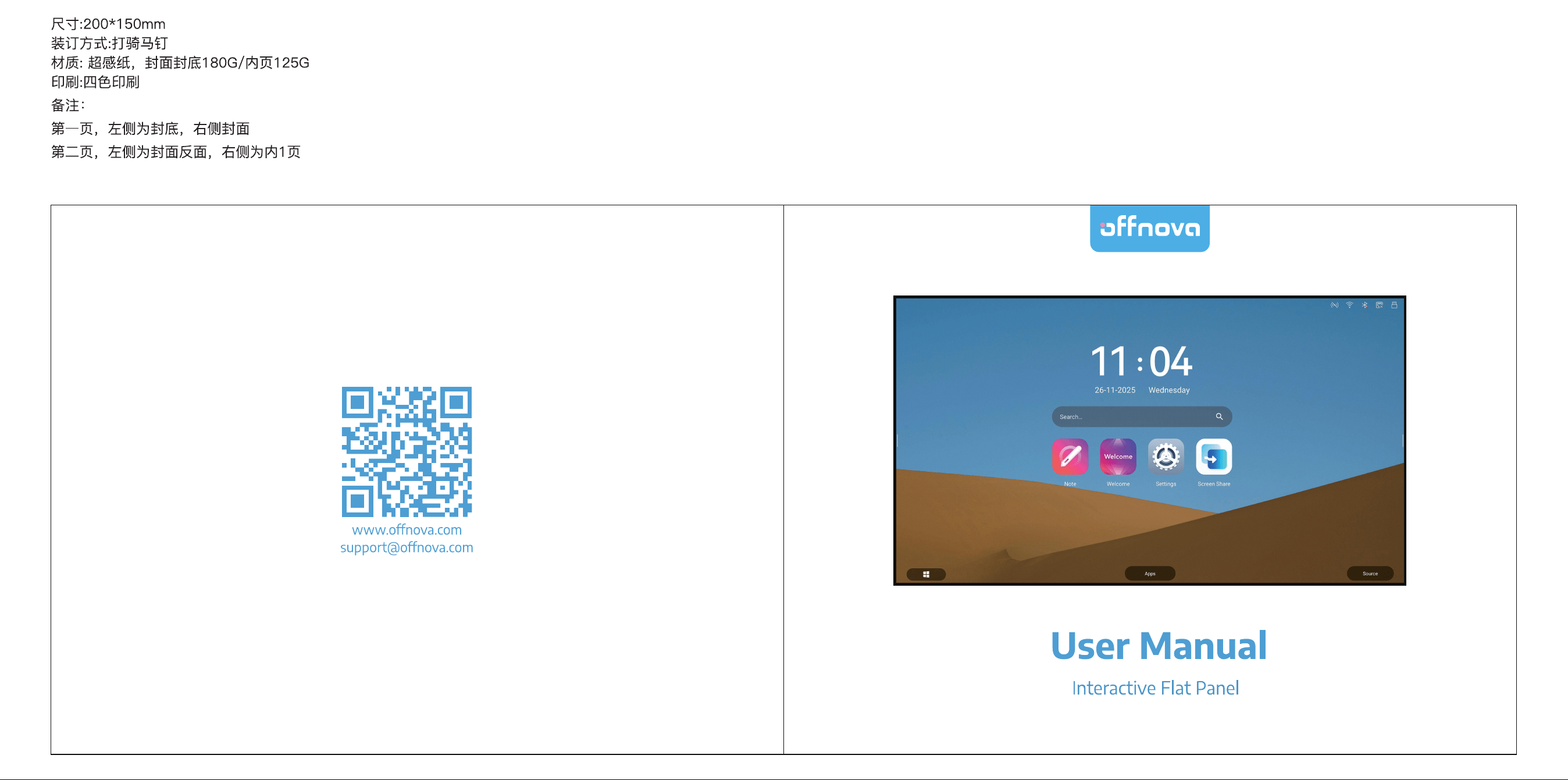Click the line mentioning 封面封底180G/内页125G

(180, 63)
